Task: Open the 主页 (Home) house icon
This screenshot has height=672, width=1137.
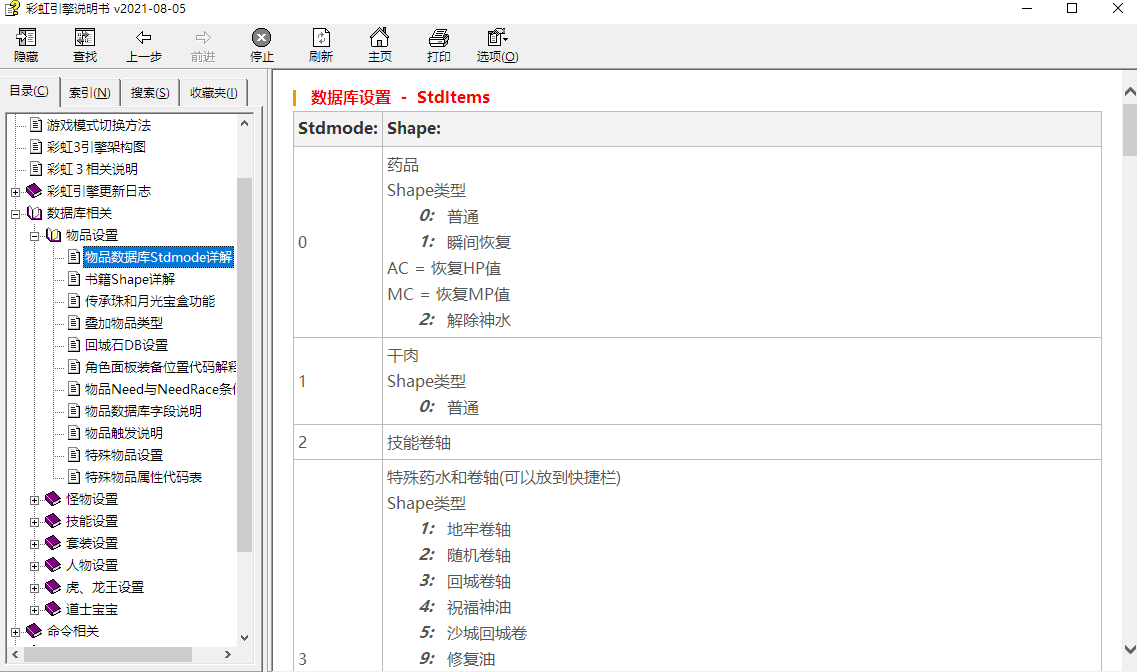Action: point(379,39)
